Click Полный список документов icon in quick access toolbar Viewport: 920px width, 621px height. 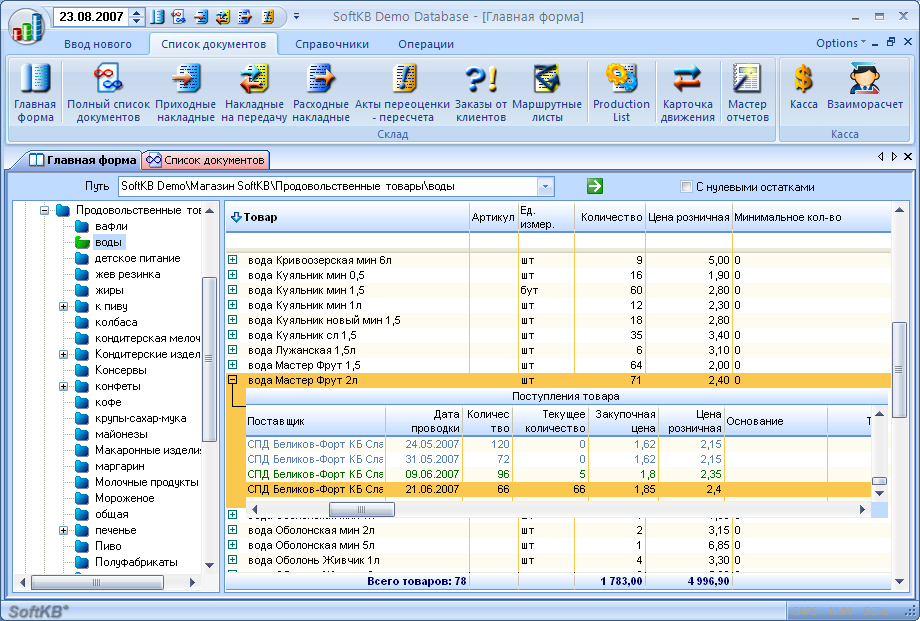click(178, 17)
